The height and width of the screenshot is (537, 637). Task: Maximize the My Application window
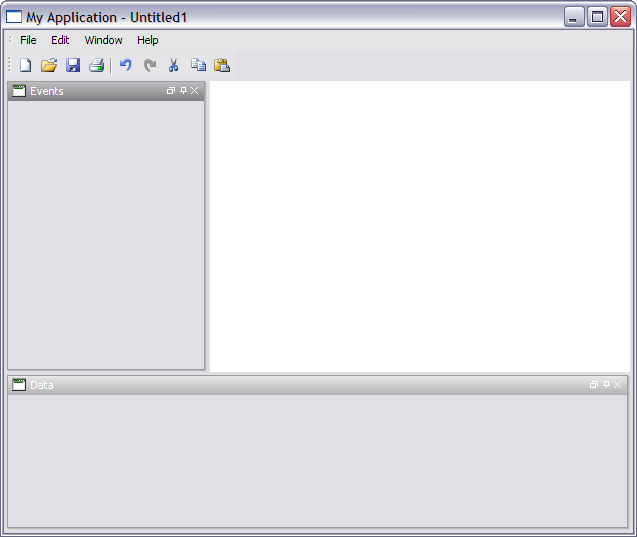tap(597, 17)
